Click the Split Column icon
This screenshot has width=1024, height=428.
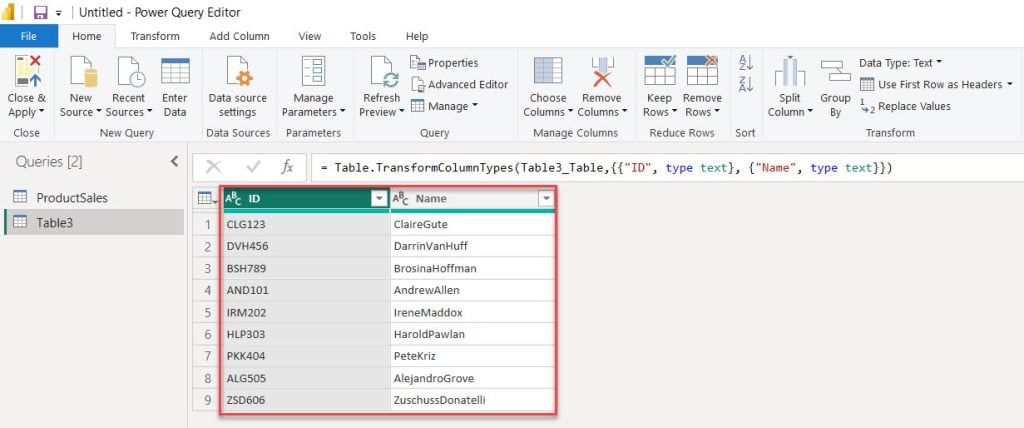point(790,71)
